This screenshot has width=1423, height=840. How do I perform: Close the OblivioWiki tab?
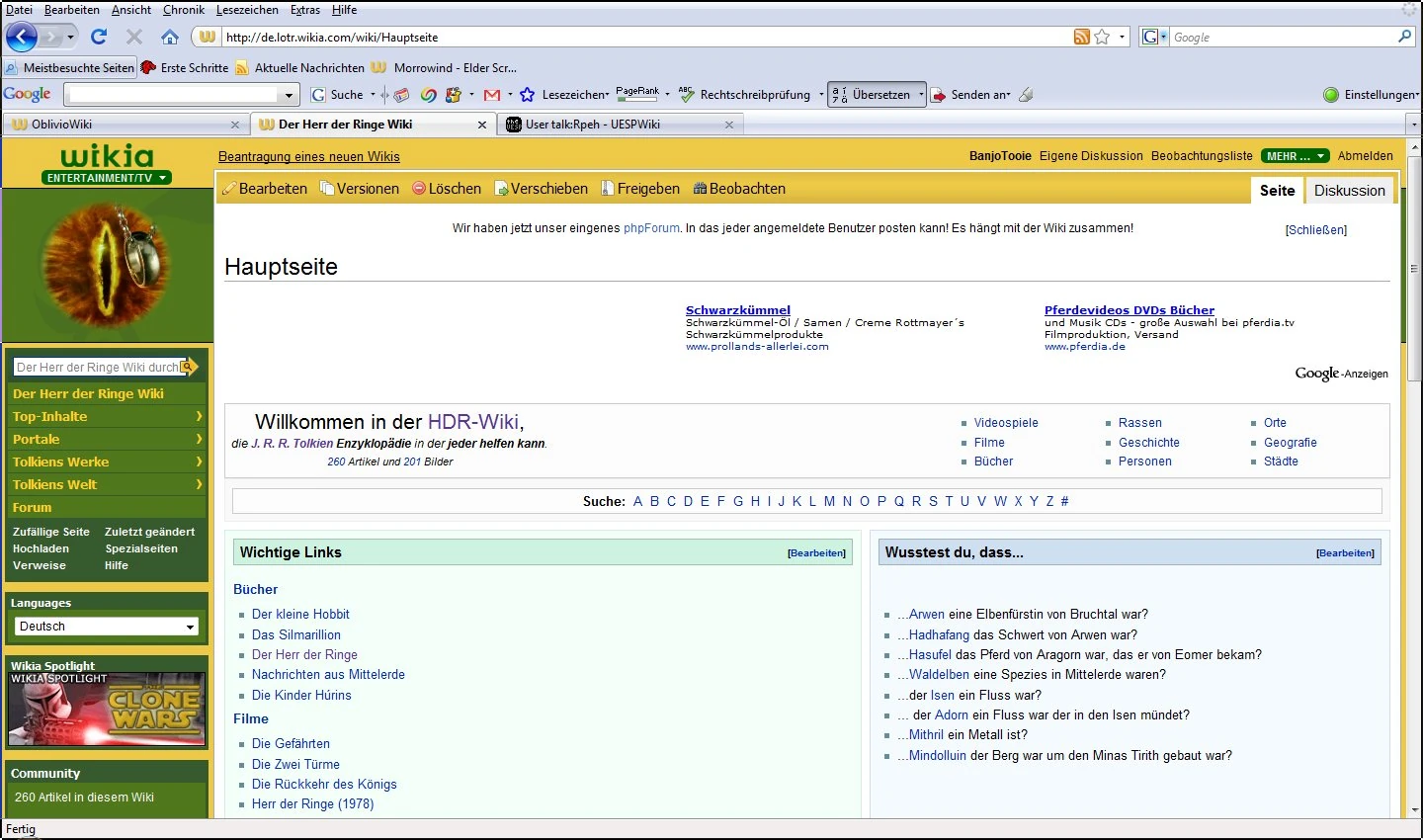tap(234, 125)
